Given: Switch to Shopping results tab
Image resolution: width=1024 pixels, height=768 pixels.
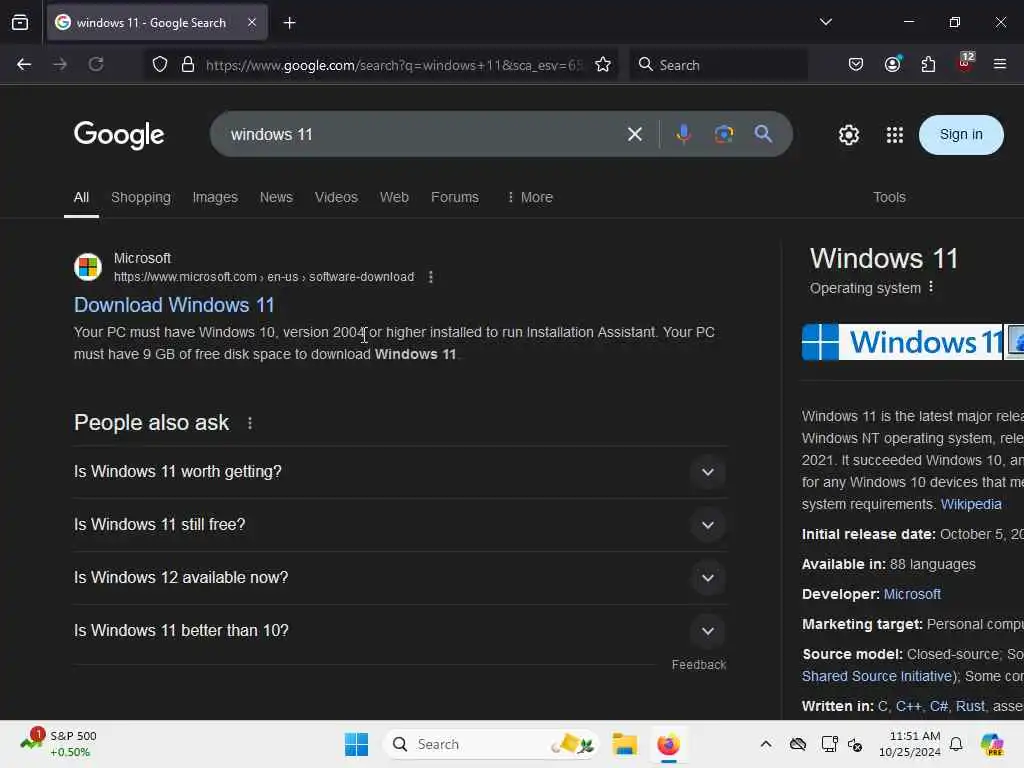Looking at the screenshot, I should coord(140,197).
